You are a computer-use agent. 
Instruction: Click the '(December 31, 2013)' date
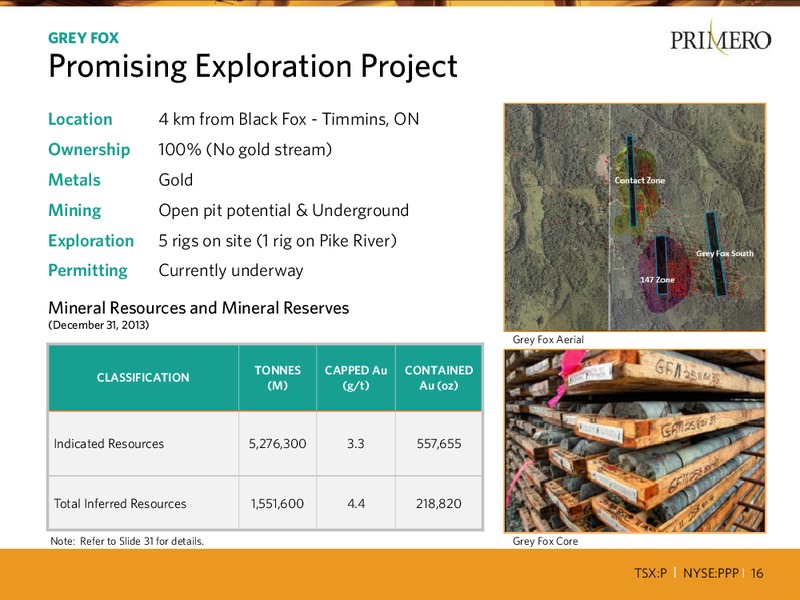click(x=98, y=325)
